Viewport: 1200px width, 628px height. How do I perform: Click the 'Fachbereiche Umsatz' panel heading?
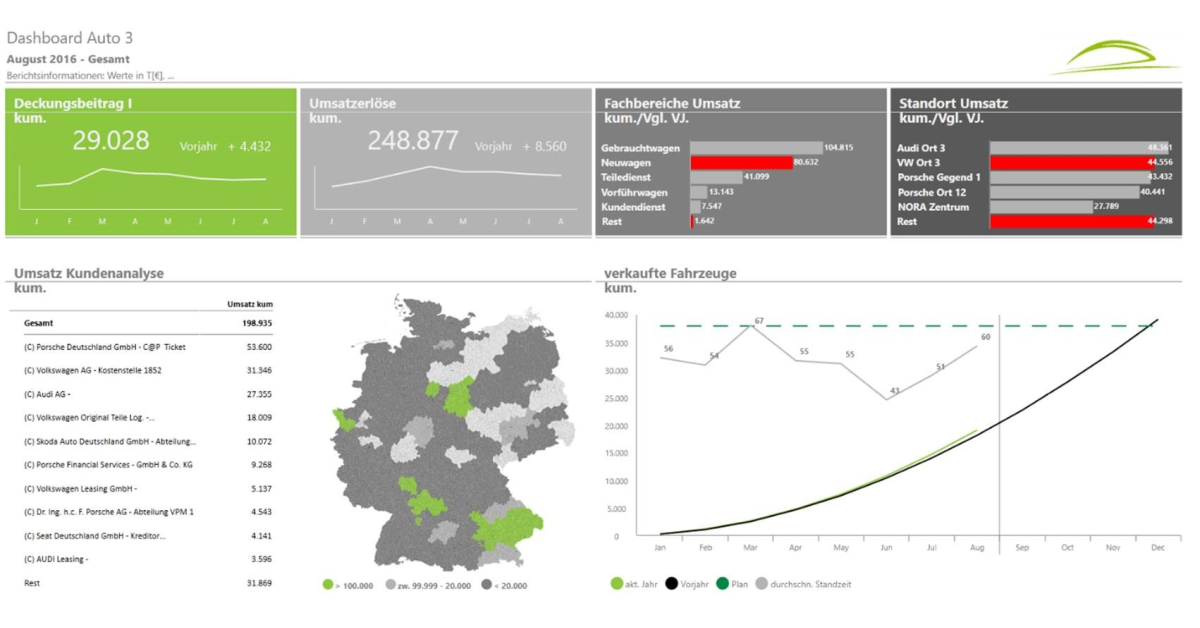(673, 103)
